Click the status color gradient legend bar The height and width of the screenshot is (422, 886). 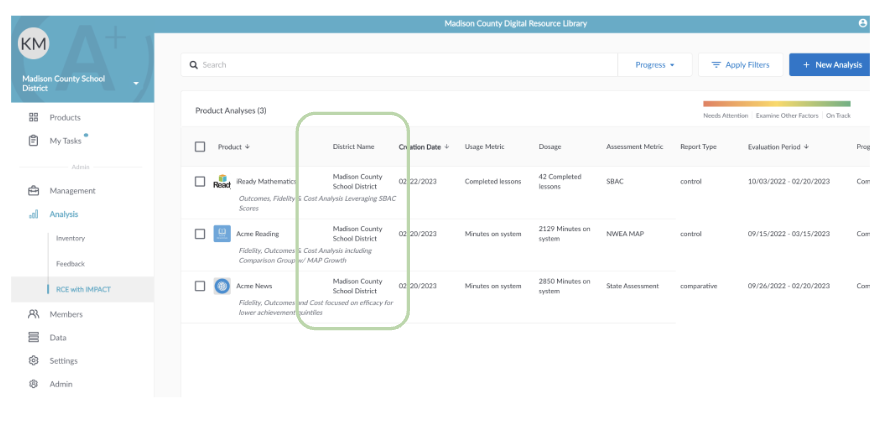click(x=776, y=104)
